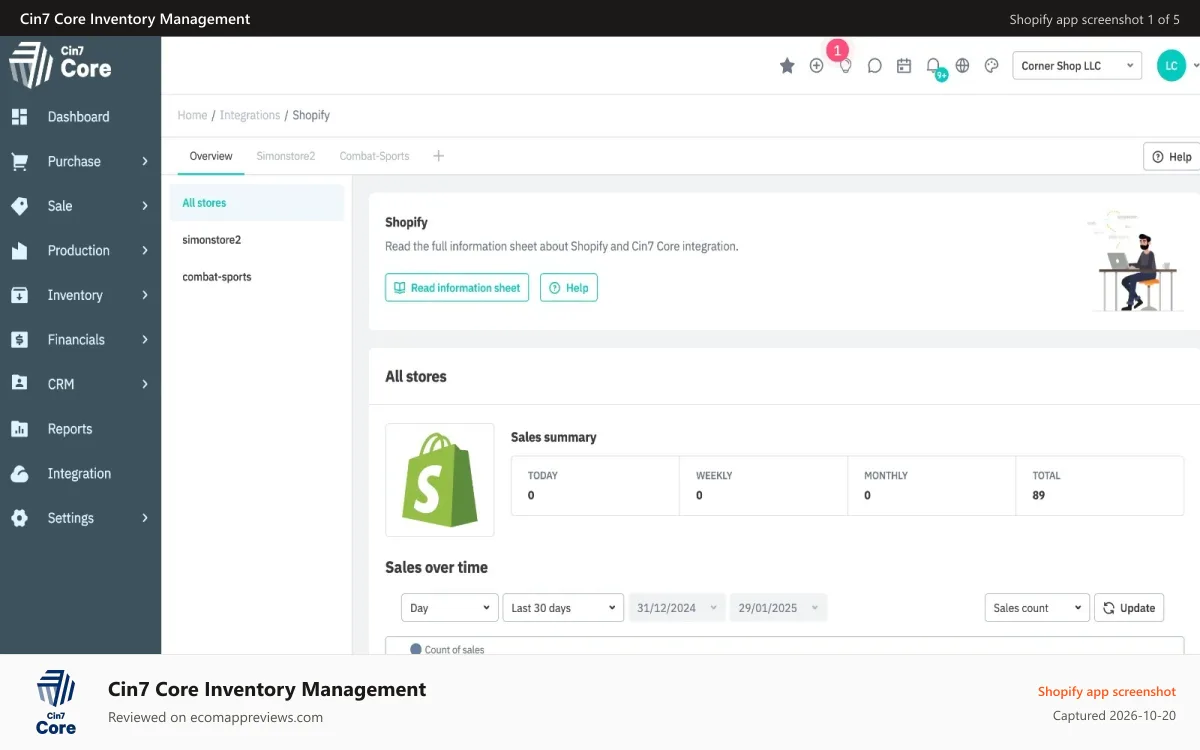The height and width of the screenshot is (750, 1200).
Task: Select All stores in the store list
Action: 257,203
